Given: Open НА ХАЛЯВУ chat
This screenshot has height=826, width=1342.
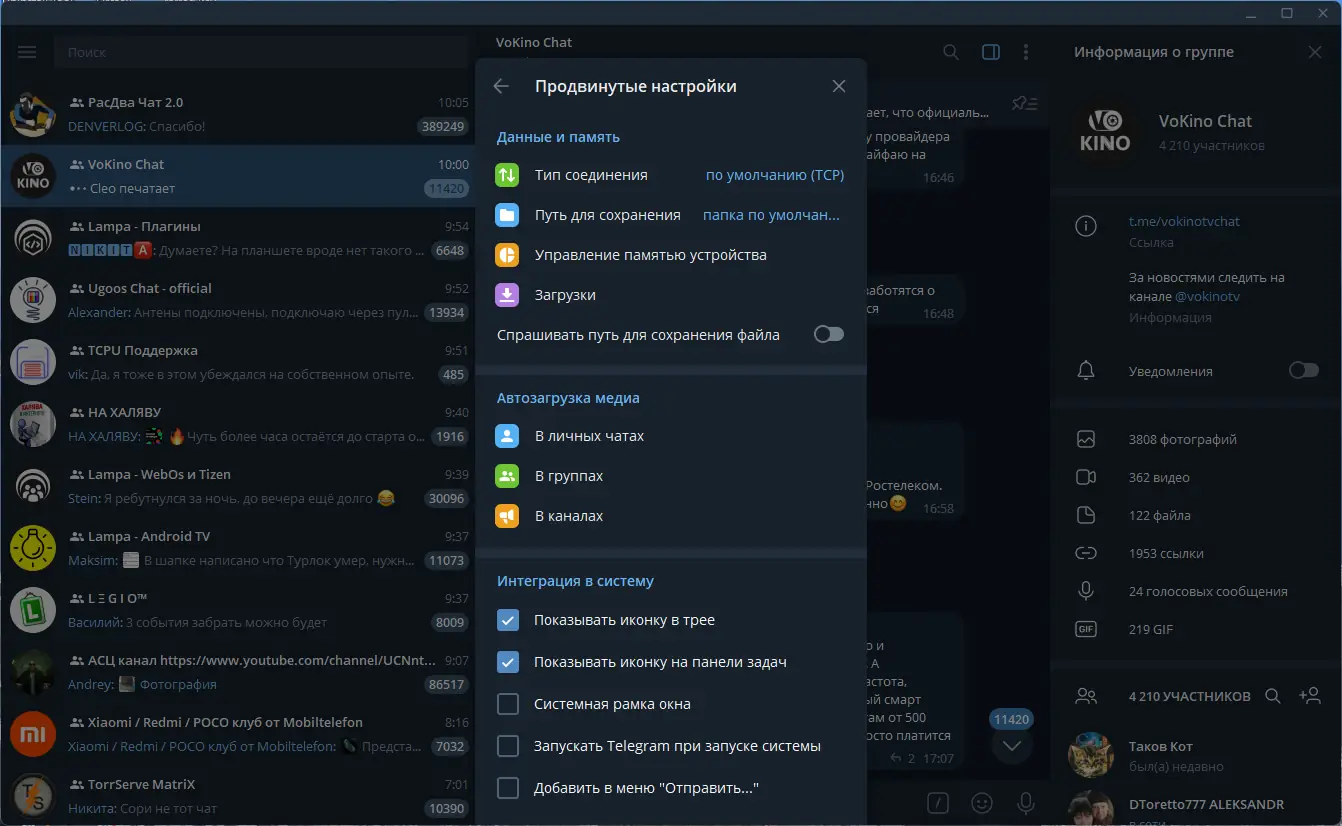Looking at the screenshot, I should 238,424.
